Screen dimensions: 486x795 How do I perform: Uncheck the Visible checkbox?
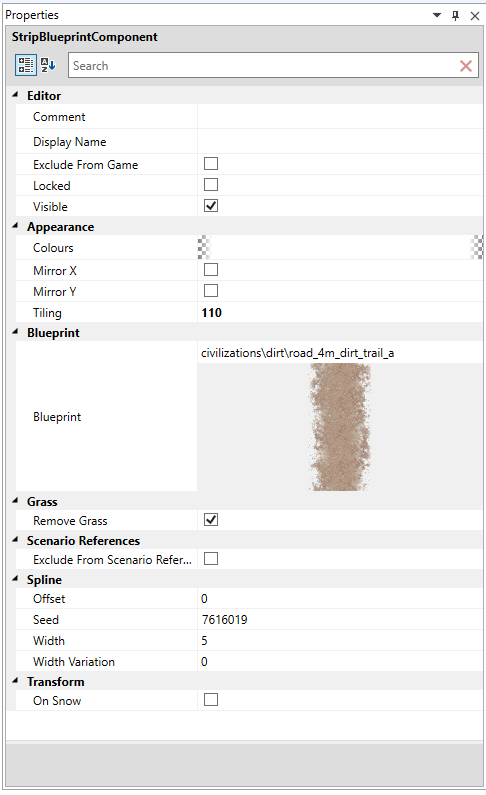[211, 205]
